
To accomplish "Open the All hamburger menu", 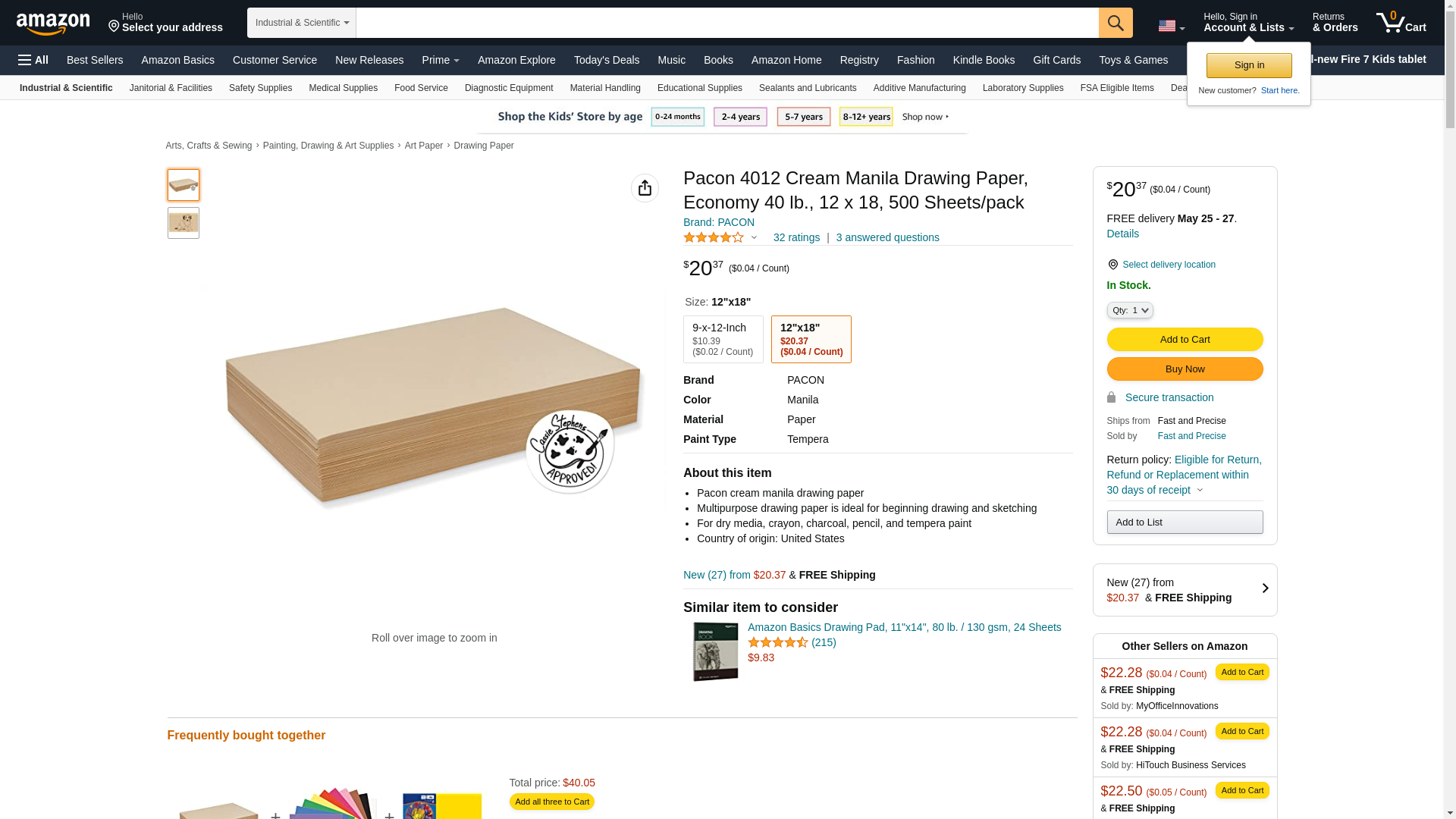I will pos(33,60).
